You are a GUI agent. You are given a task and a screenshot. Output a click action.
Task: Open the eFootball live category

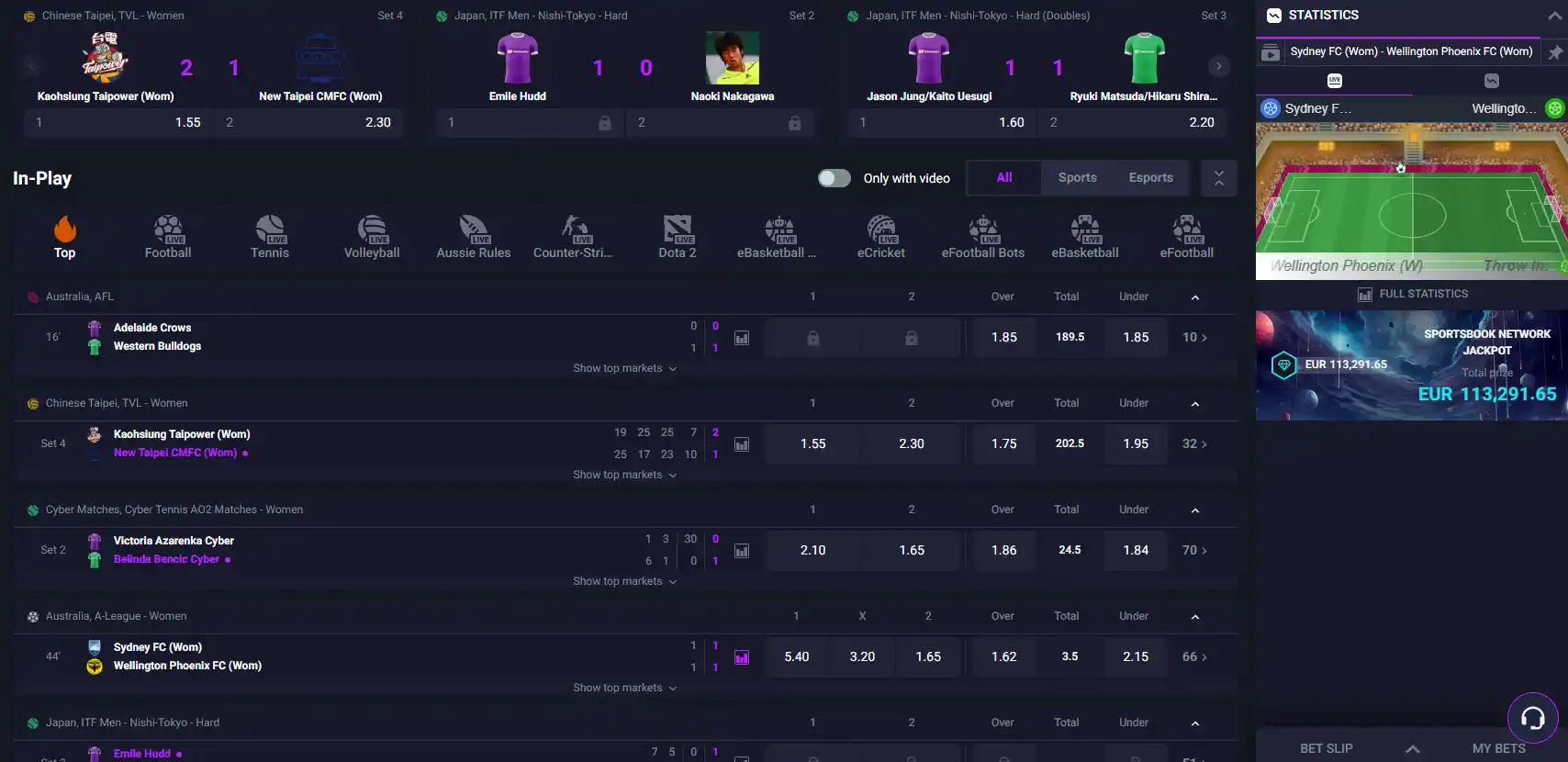coord(1187,237)
